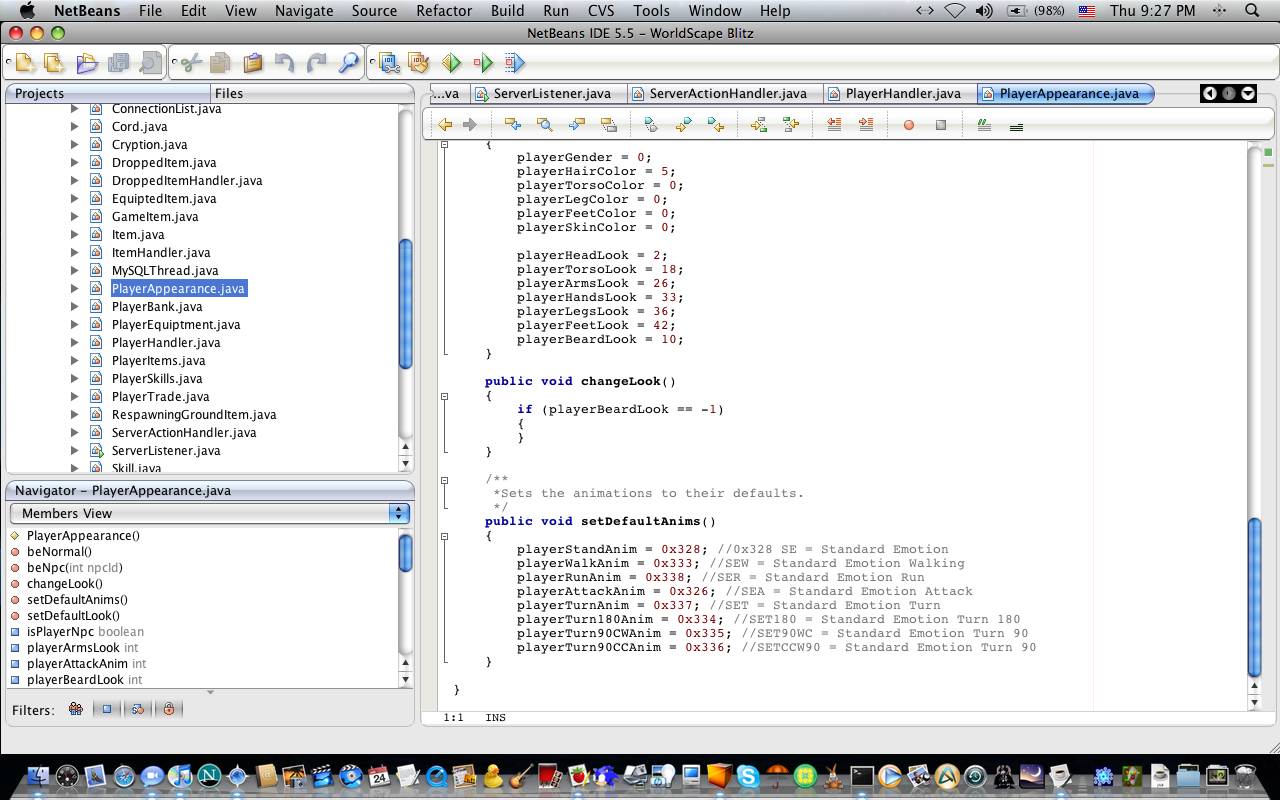Click the Find Selection magnifier icon

[544, 125]
